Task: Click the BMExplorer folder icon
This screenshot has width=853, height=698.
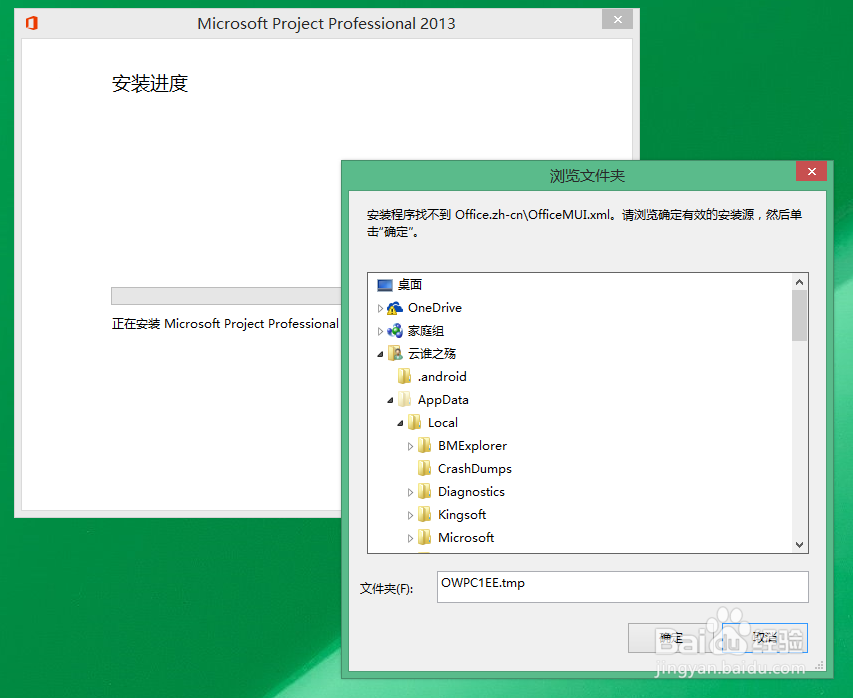Action: pos(425,446)
